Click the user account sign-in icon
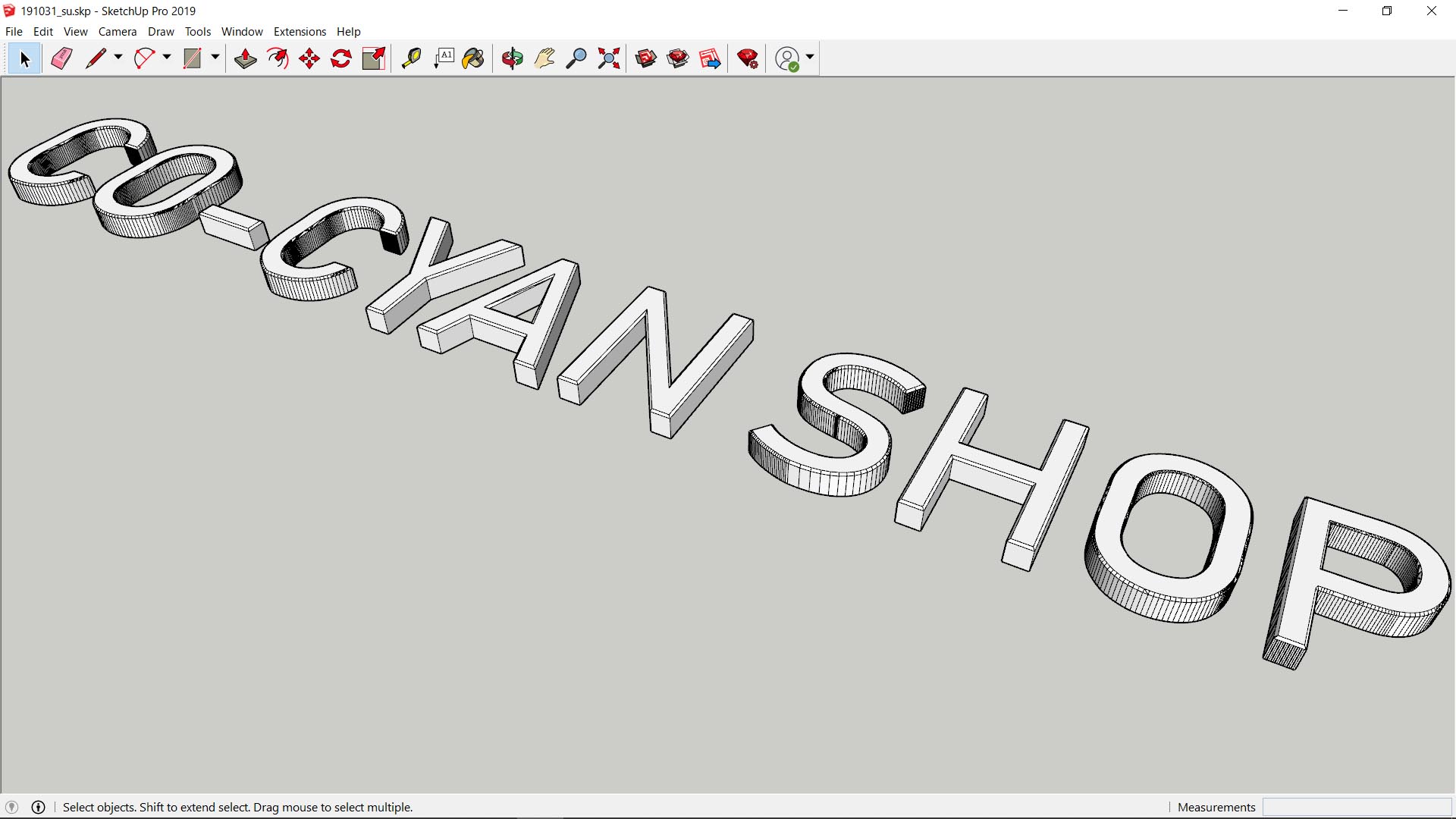The image size is (1456, 819). coord(788,59)
